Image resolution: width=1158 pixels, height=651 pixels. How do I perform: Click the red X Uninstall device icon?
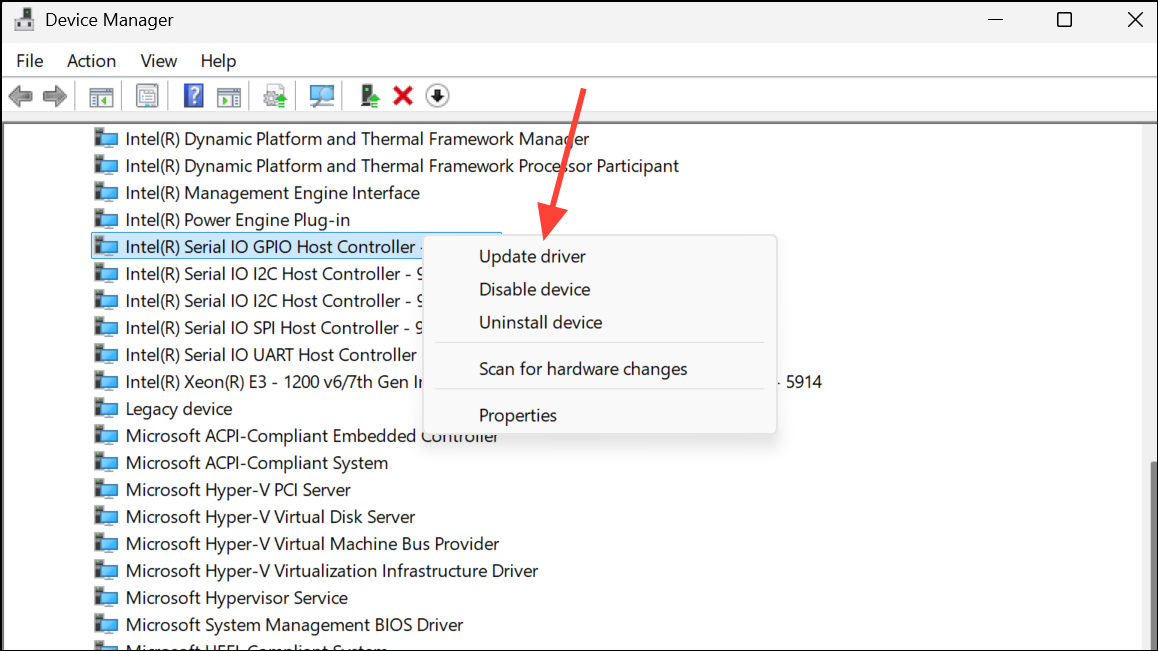coord(402,95)
